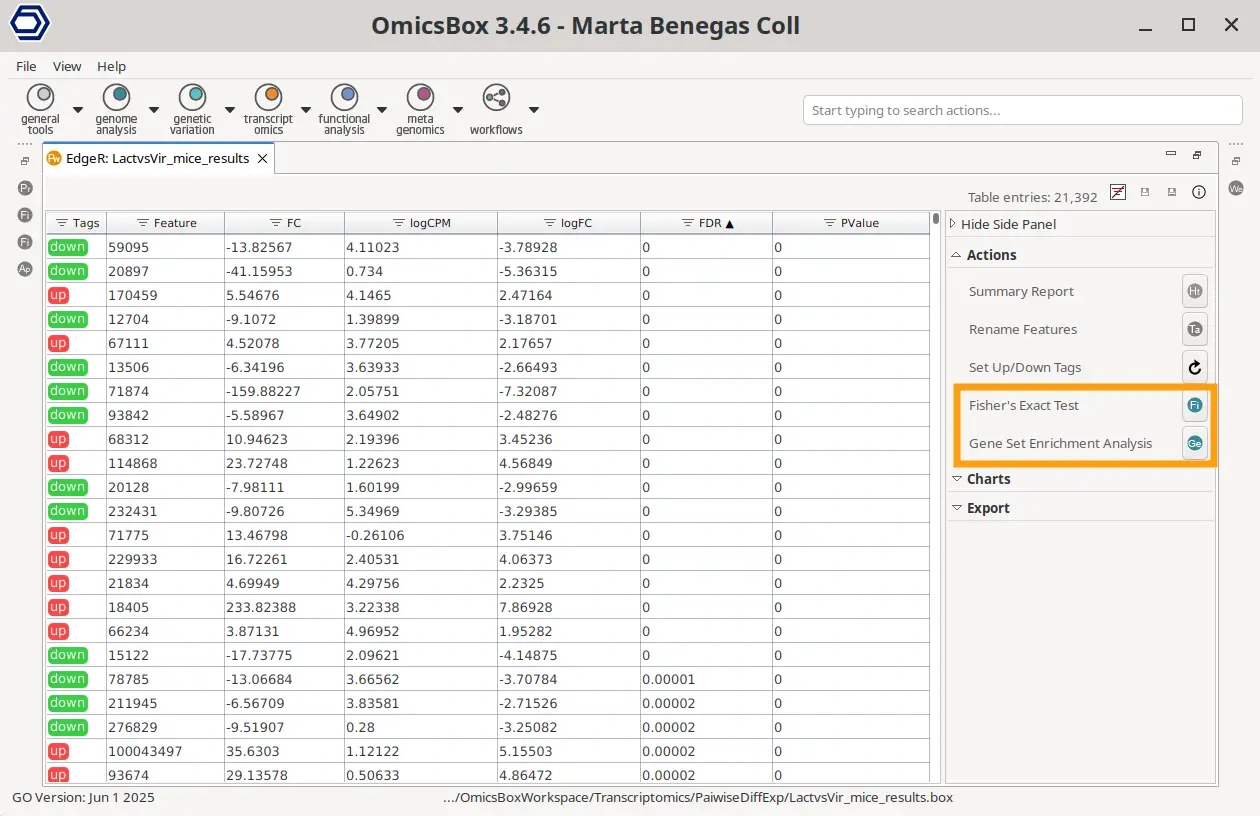Open the metagenomics dropdown arrow
This screenshot has height=816, width=1260.
[x=458, y=110]
